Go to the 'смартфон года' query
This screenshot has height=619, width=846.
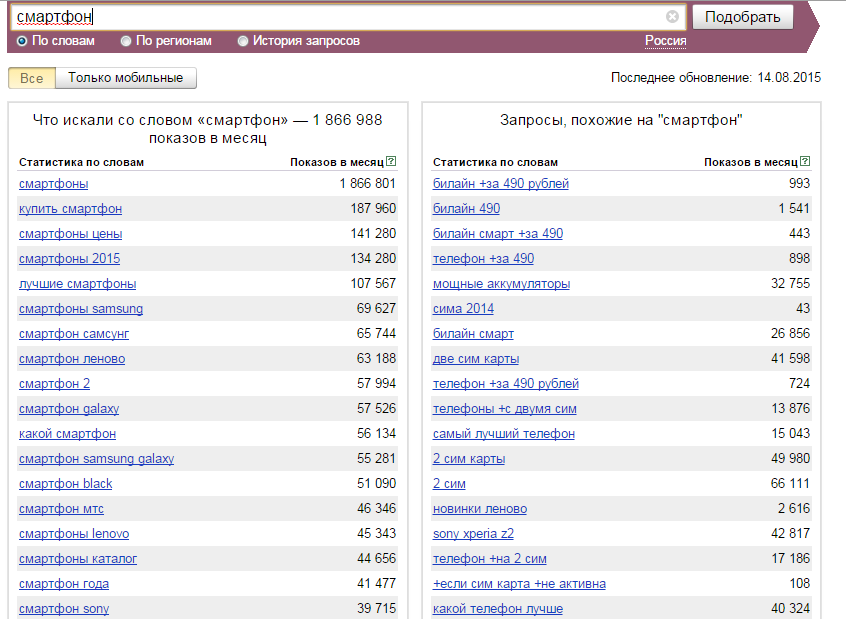64,584
